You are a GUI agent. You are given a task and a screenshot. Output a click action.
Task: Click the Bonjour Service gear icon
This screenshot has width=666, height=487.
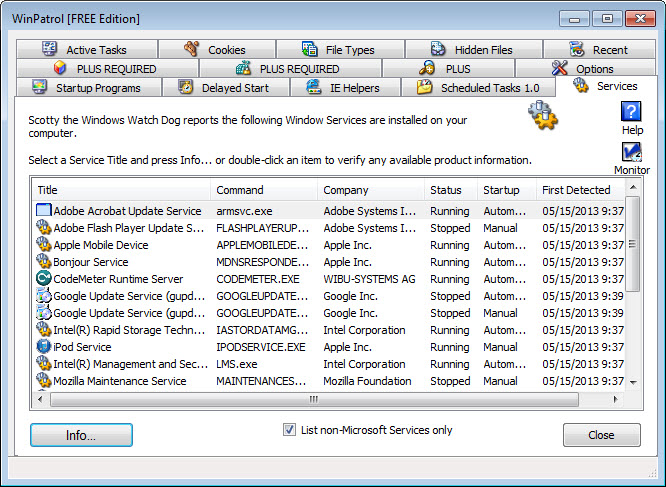tap(44, 262)
